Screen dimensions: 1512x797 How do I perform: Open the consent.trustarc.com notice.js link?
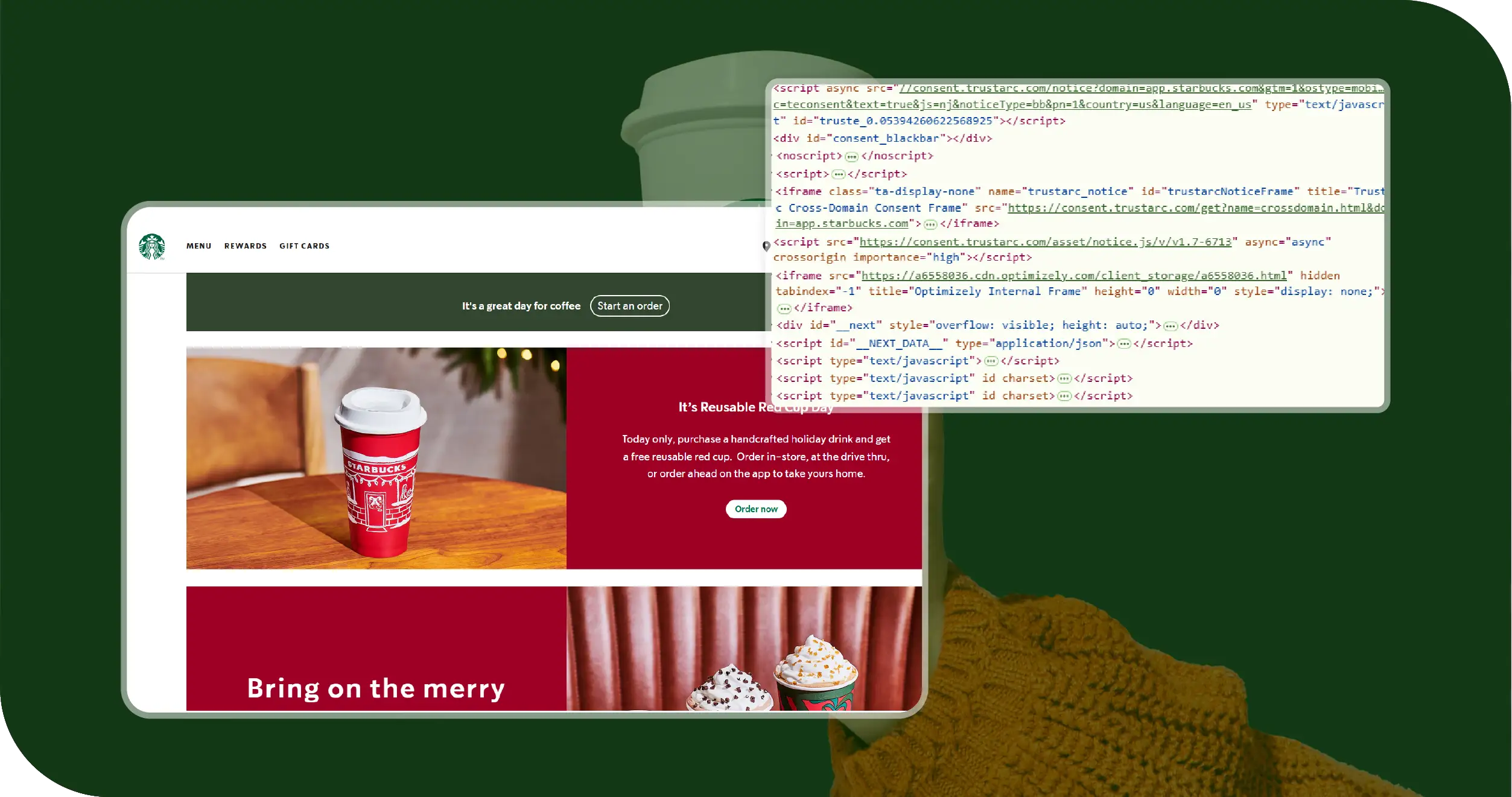tap(1045, 241)
